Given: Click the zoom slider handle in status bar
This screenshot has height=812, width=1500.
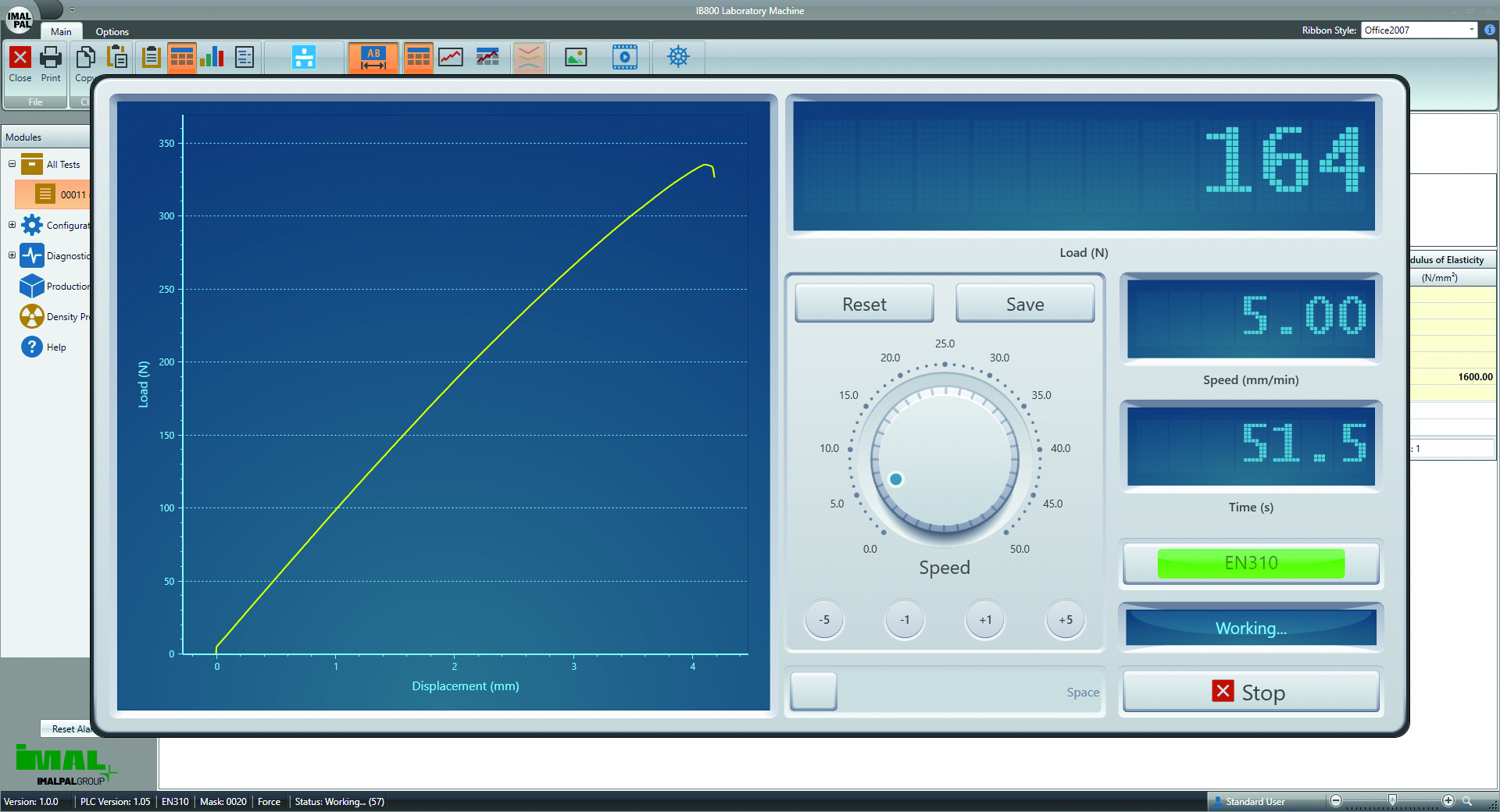Looking at the screenshot, I should (1392, 800).
